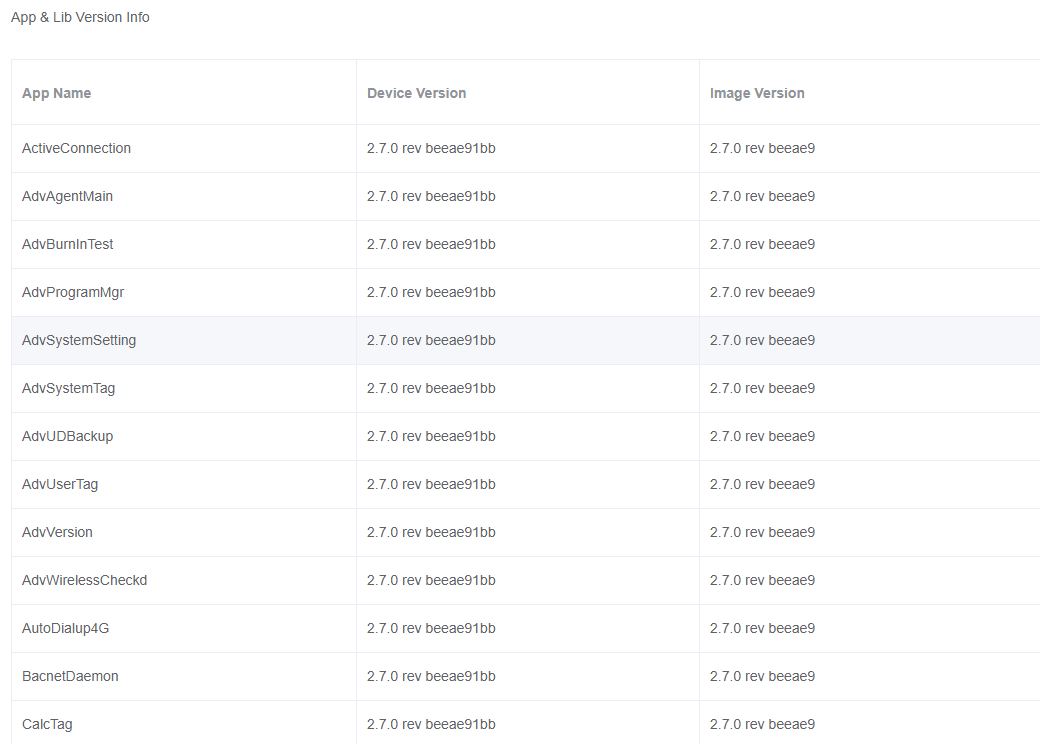1040x744 pixels.
Task: Click the App Name column header
Action: [x=57, y=93]
